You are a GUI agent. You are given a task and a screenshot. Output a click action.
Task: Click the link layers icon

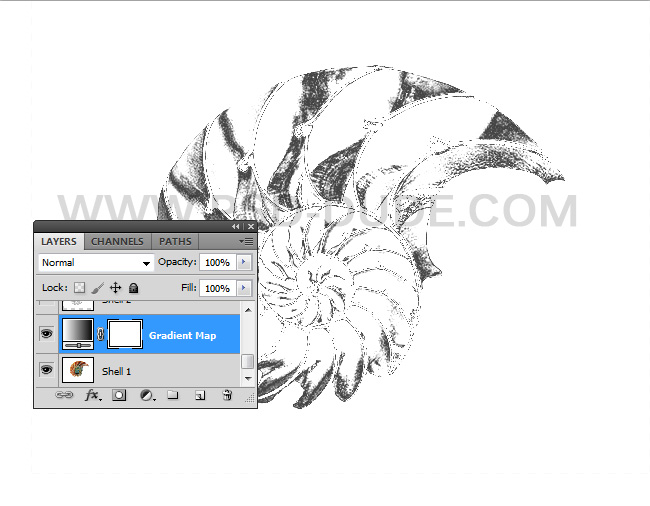pyautogui.click(x=64, y=395)
